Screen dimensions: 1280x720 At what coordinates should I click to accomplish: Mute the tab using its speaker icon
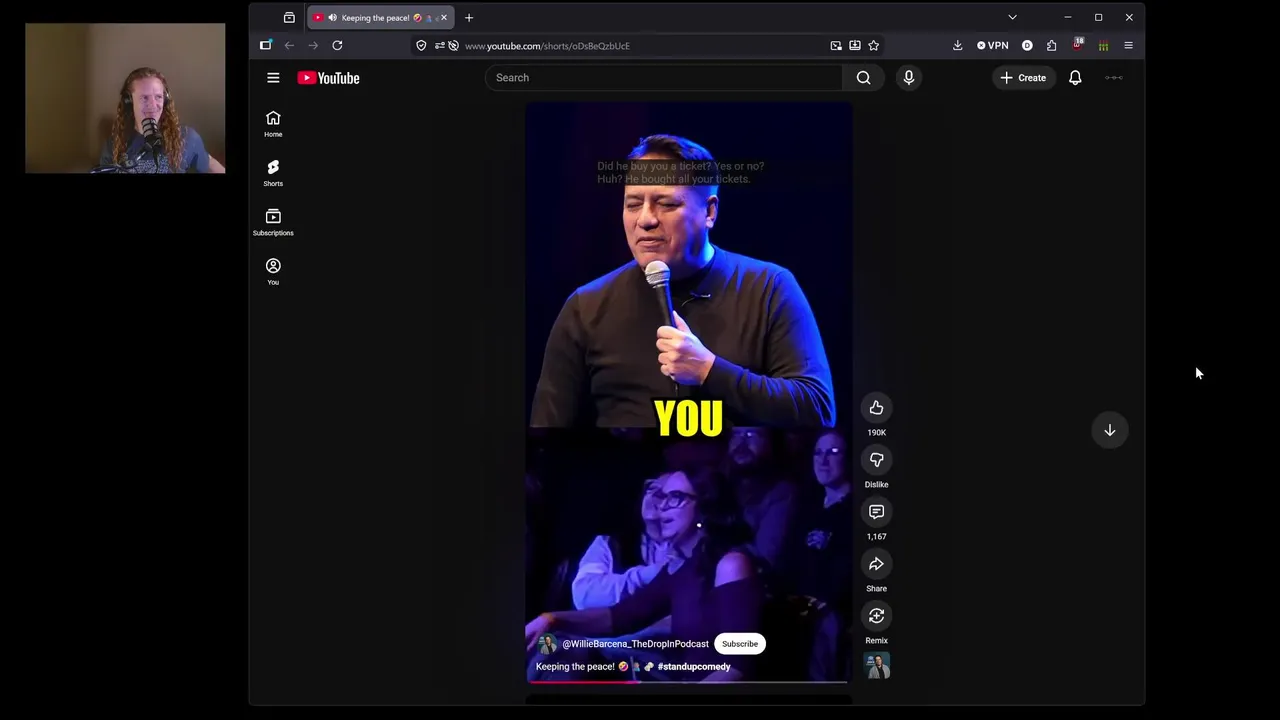(332, 17)
